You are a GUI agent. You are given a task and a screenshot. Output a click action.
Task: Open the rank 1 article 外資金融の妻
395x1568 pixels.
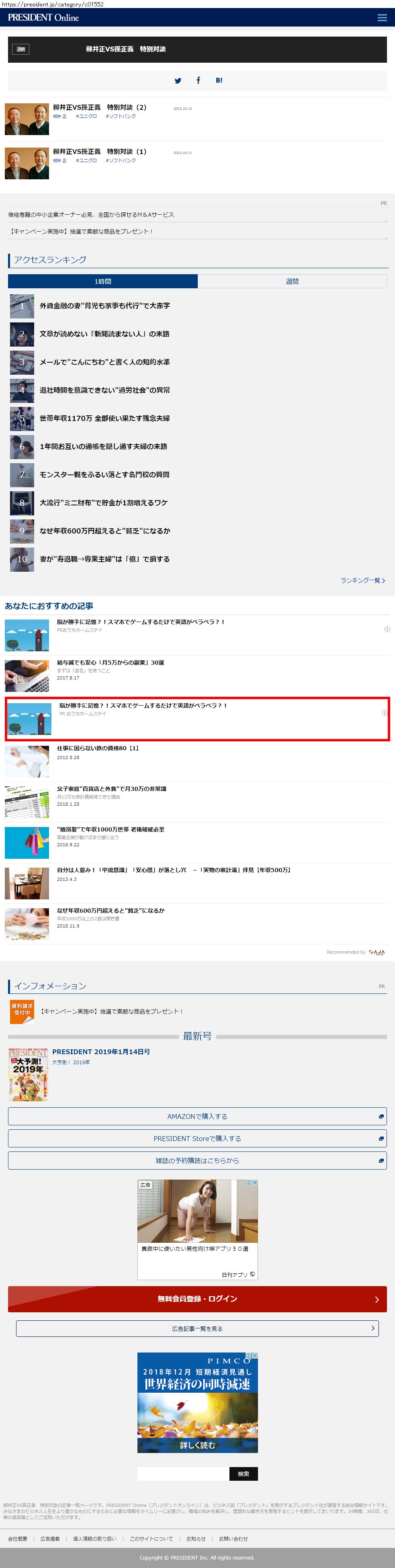tap(105, 306)
